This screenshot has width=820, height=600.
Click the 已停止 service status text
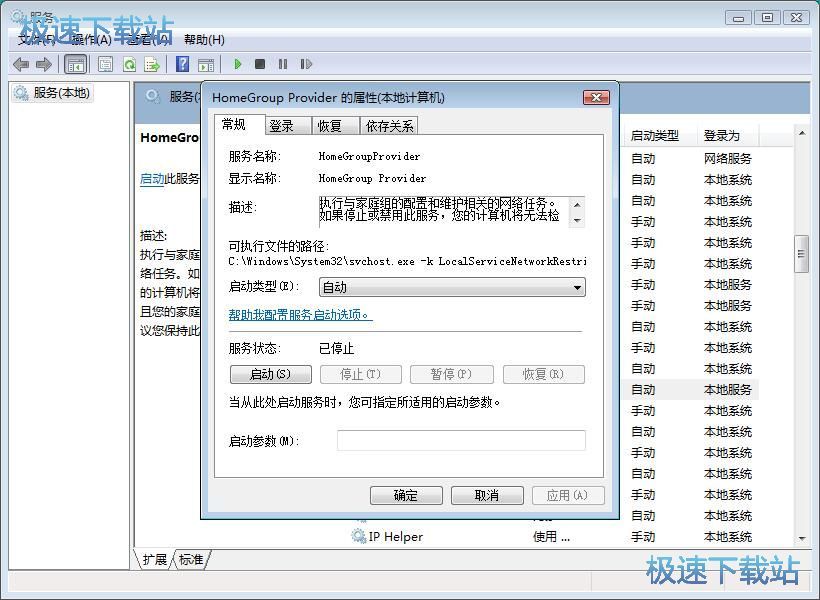[336, 348]
